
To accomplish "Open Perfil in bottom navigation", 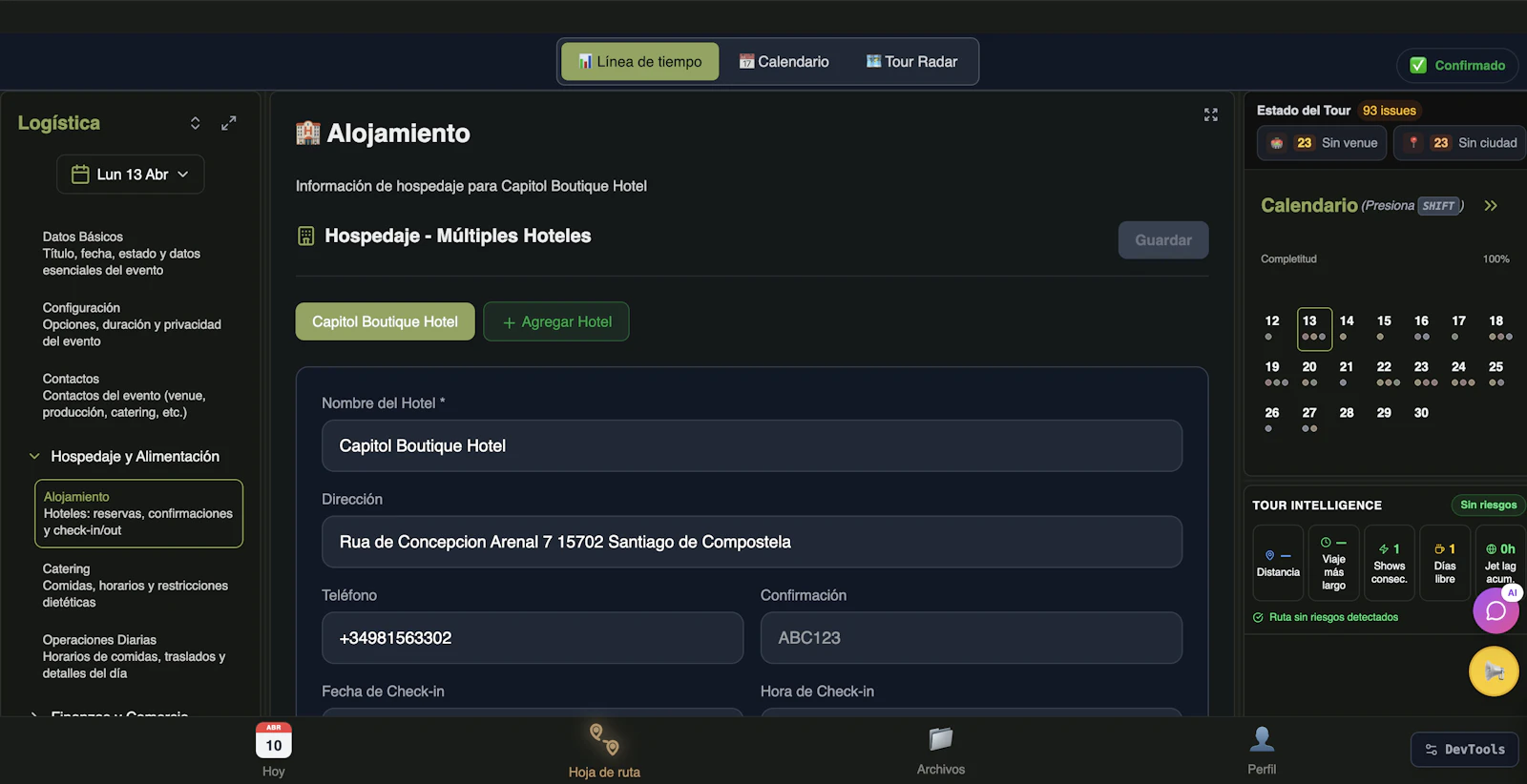I will [1262, 751].
